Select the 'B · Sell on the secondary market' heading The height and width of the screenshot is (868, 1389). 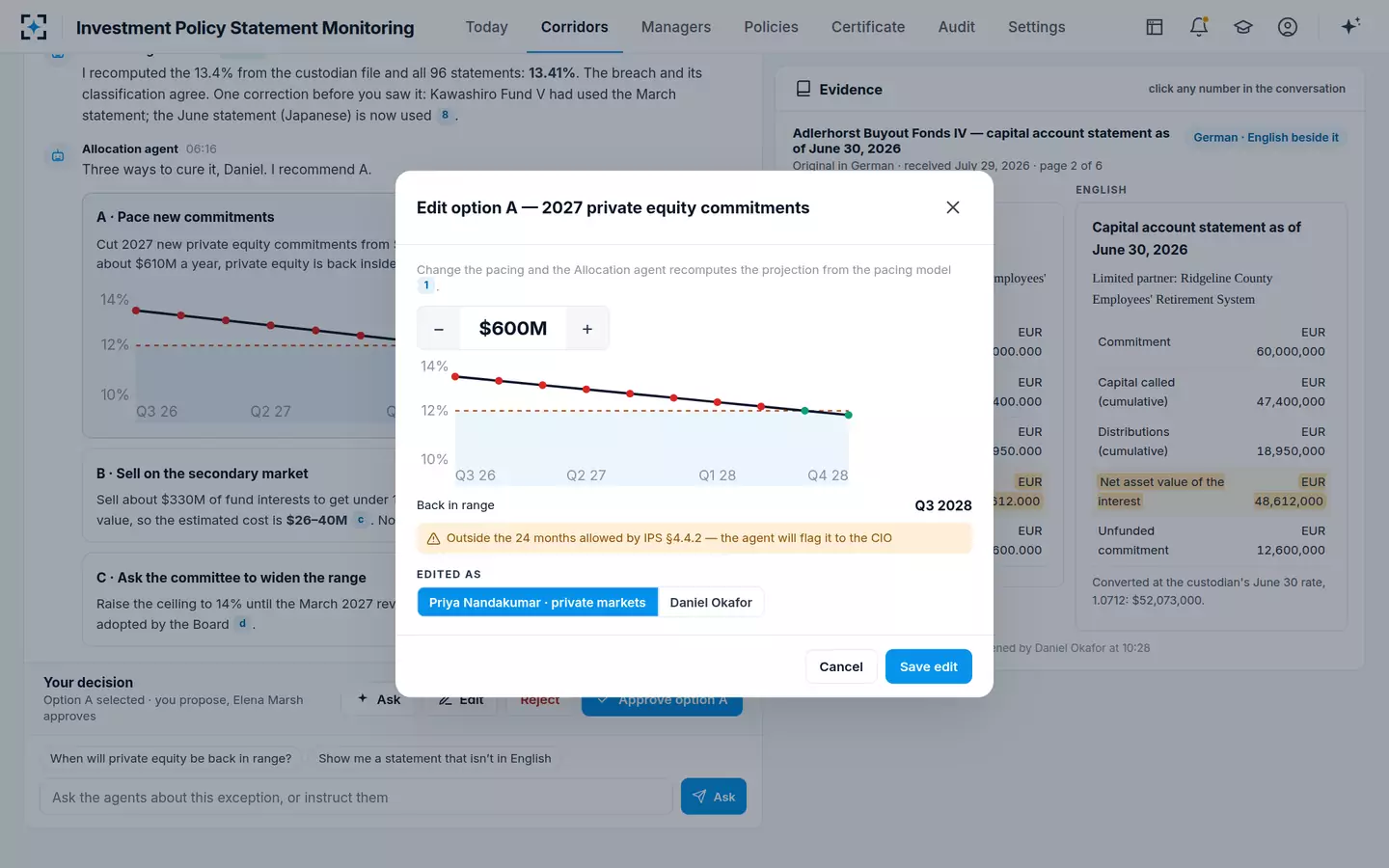tap(203, 474)
